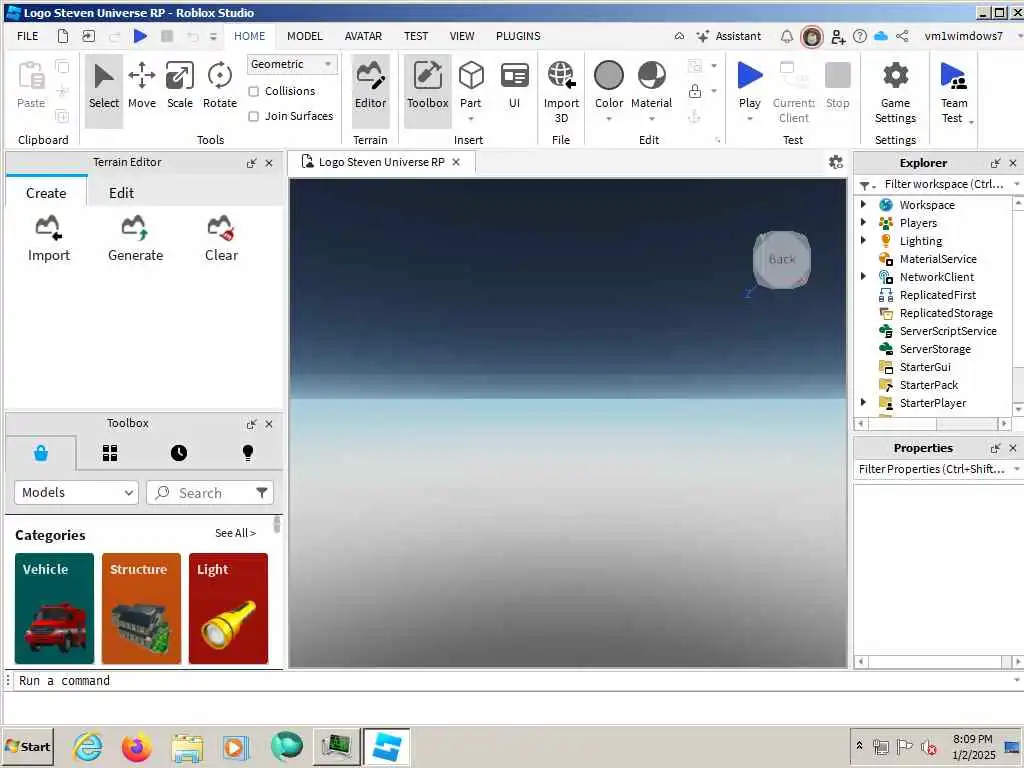
Task: Open the notifications bell
Action: click(787, 37)
